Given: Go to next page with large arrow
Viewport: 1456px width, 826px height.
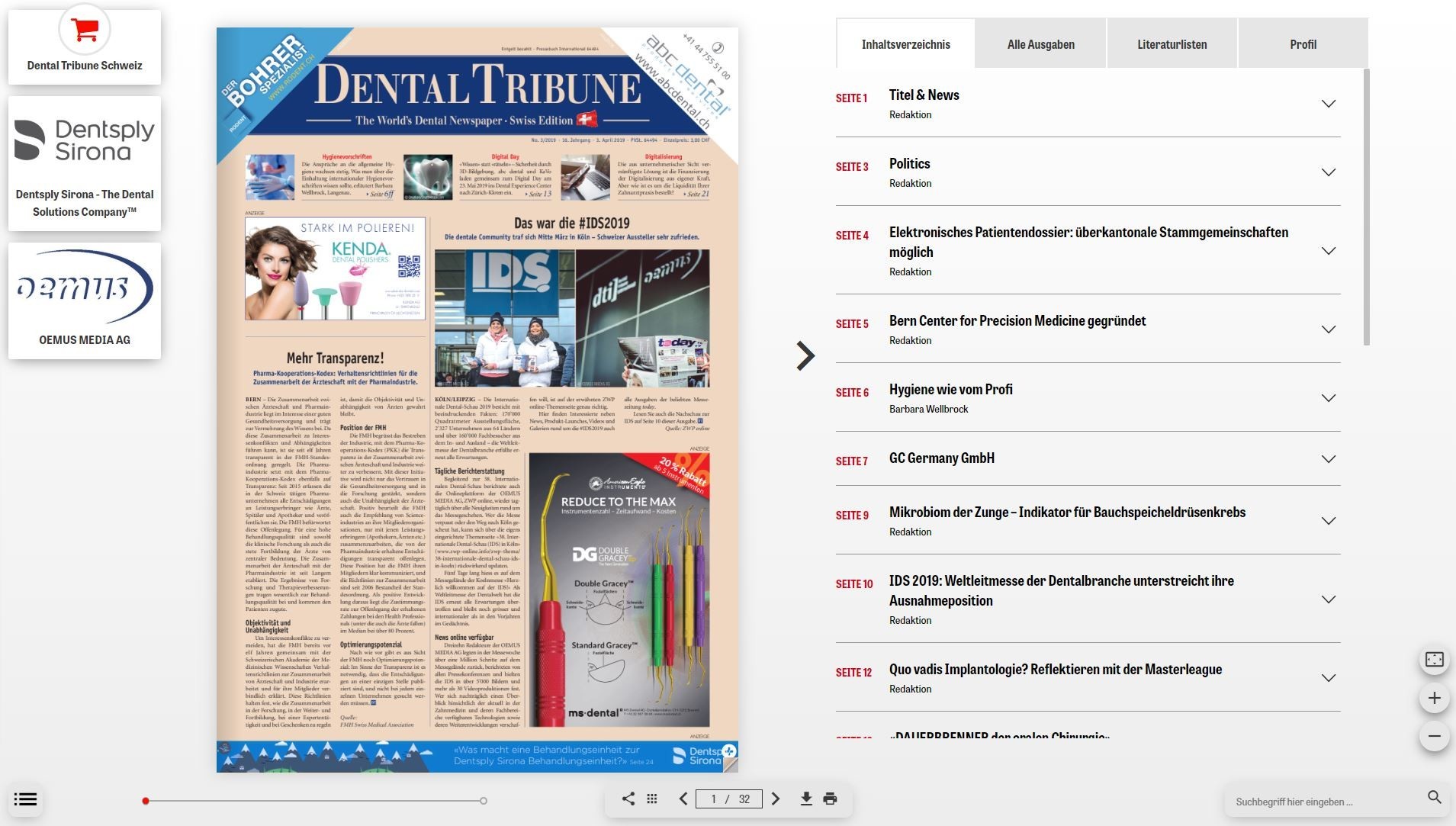Looking at the screenshot, I should click(x=805, y=355).
